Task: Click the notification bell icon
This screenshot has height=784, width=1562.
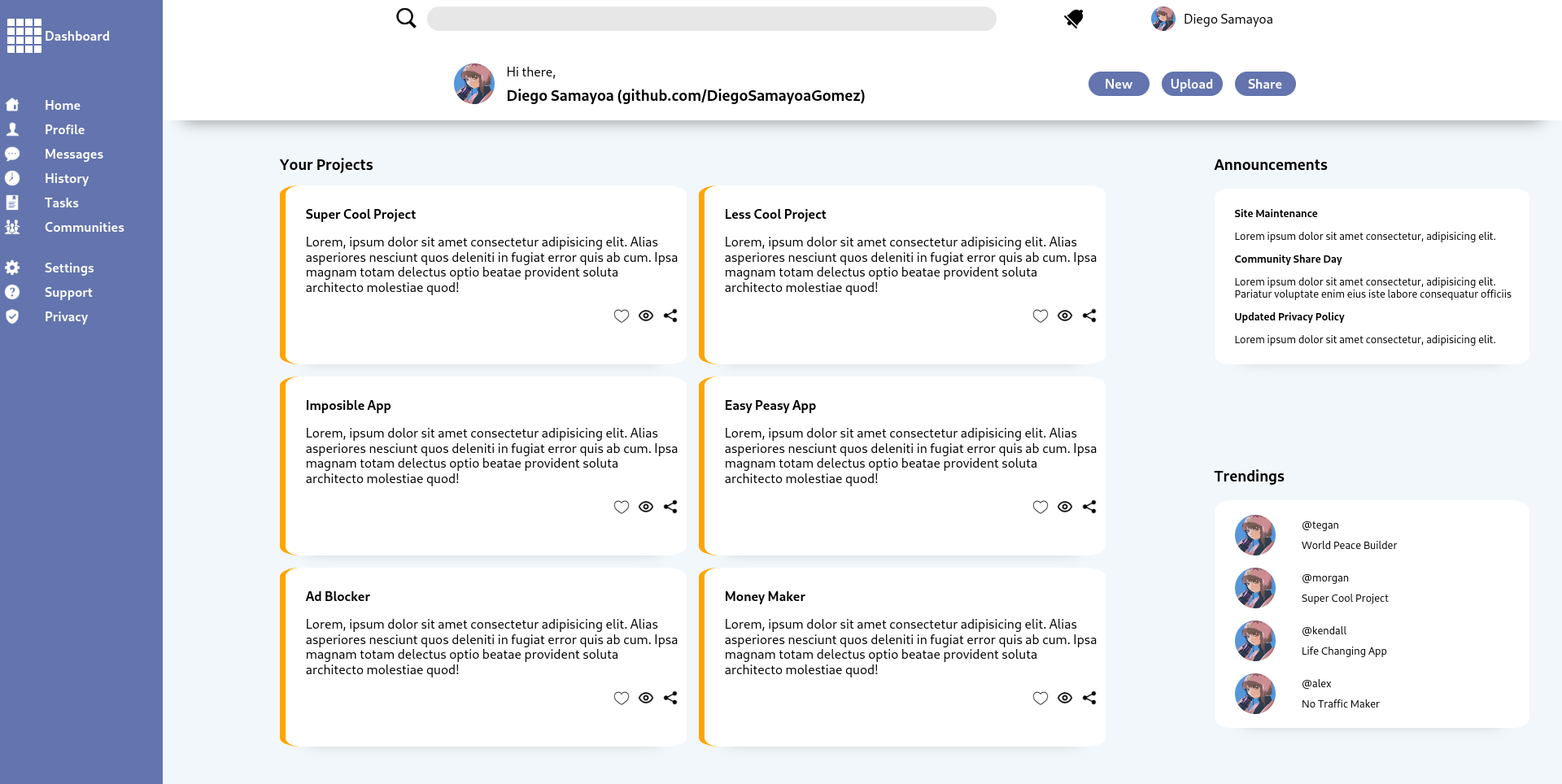Action: point(1074,19)
